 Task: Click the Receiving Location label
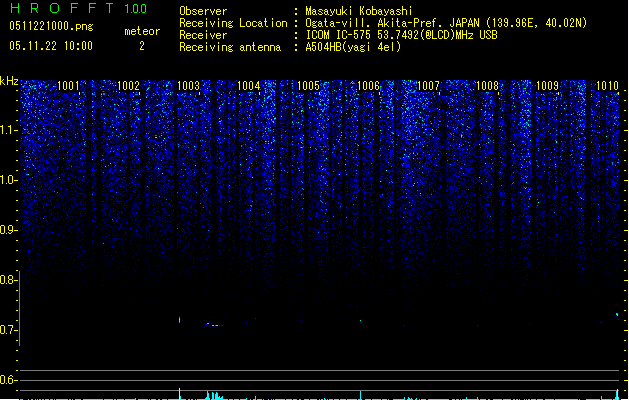tap(233, 23)
